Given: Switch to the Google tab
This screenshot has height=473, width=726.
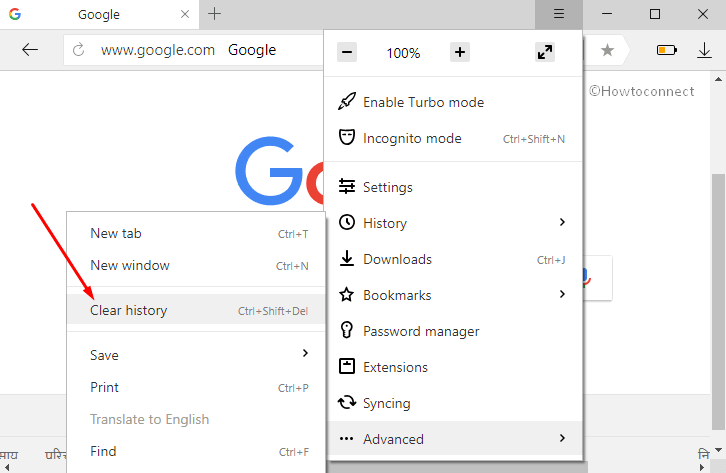Looking at the screenshot, I should point(100,14).
